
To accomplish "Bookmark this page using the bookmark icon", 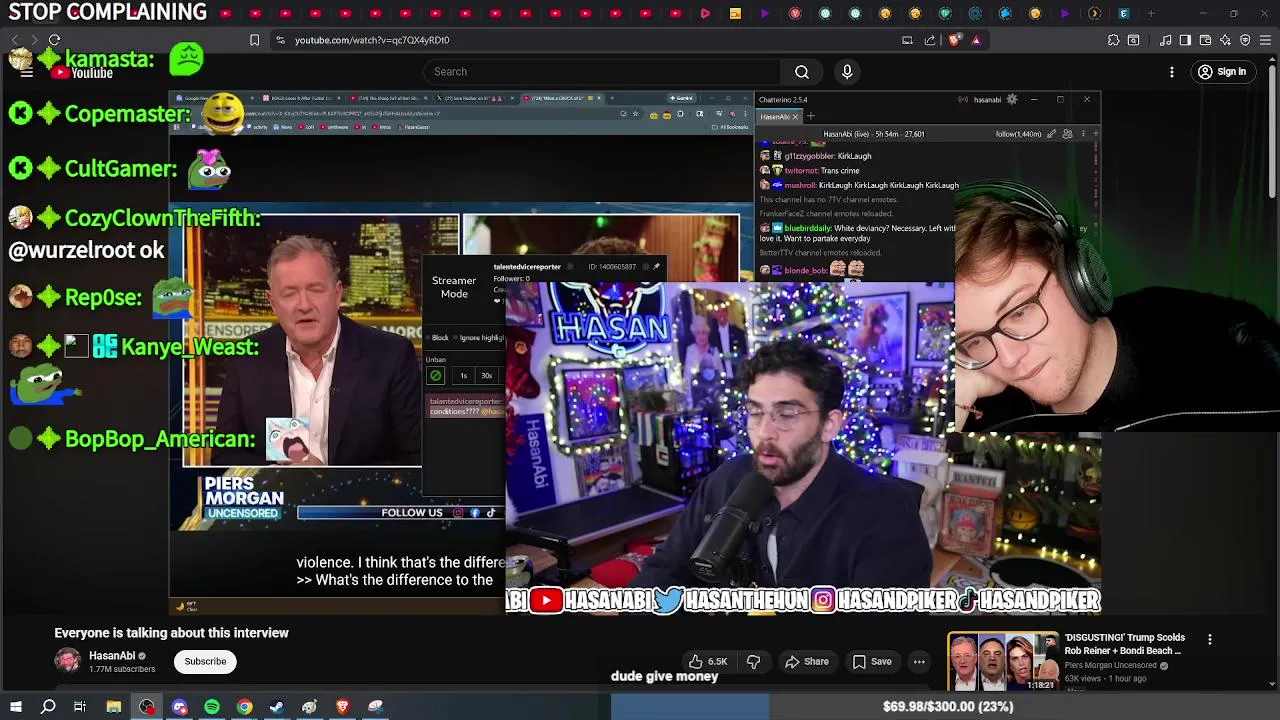I will pyautogui.click(x=254, y=40).
